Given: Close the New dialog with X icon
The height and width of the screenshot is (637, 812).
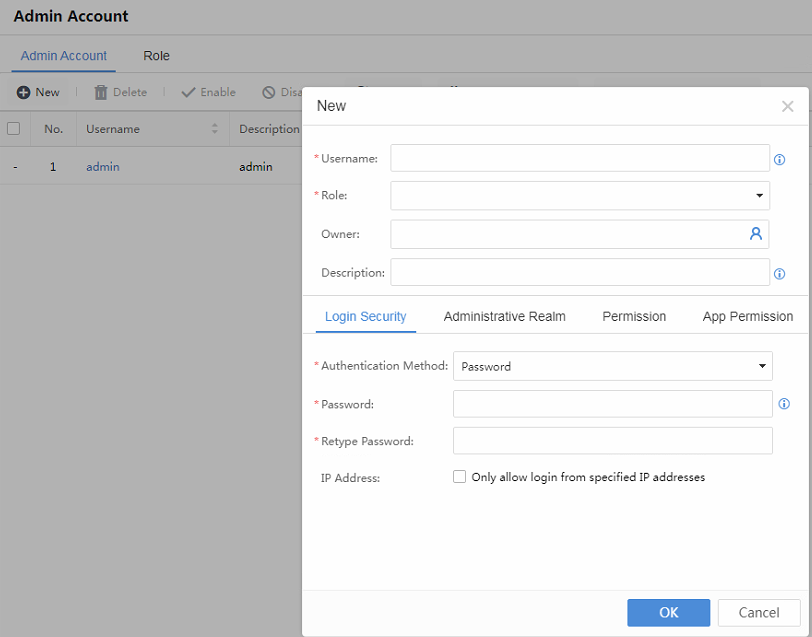Looking at the screenshot, I should [787, 106].
